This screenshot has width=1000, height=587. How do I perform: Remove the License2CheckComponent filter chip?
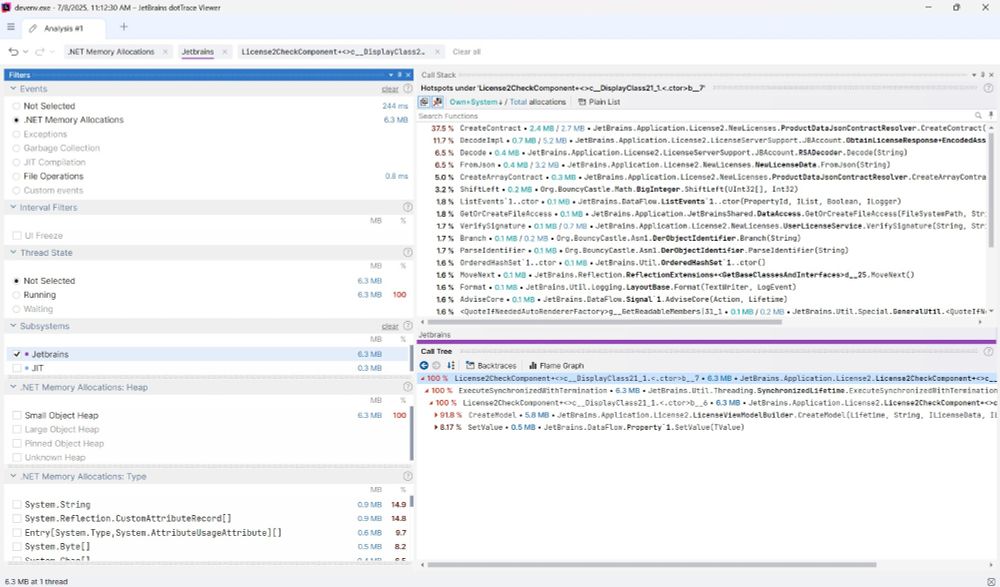coord(438,52)
